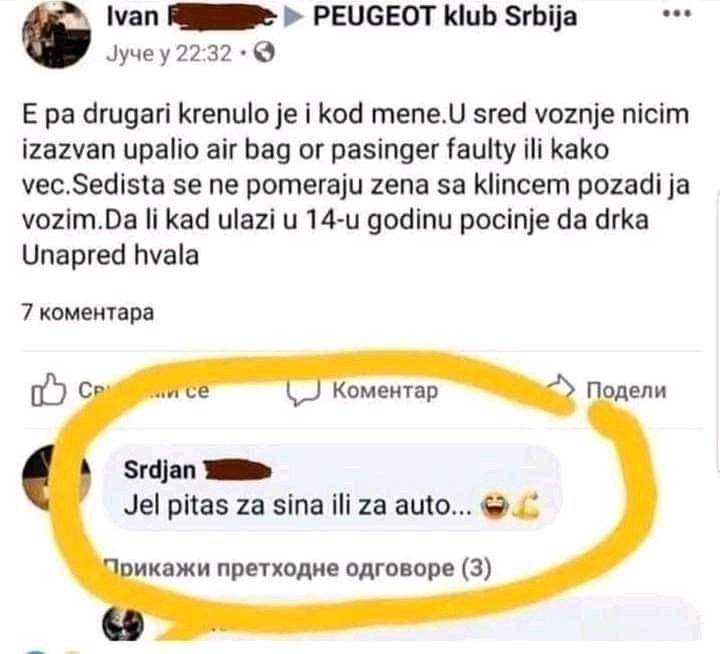This screenshot has width=720, height=654.
Task: Click the globe public visibility icon
Action: (x=264, y=52)
